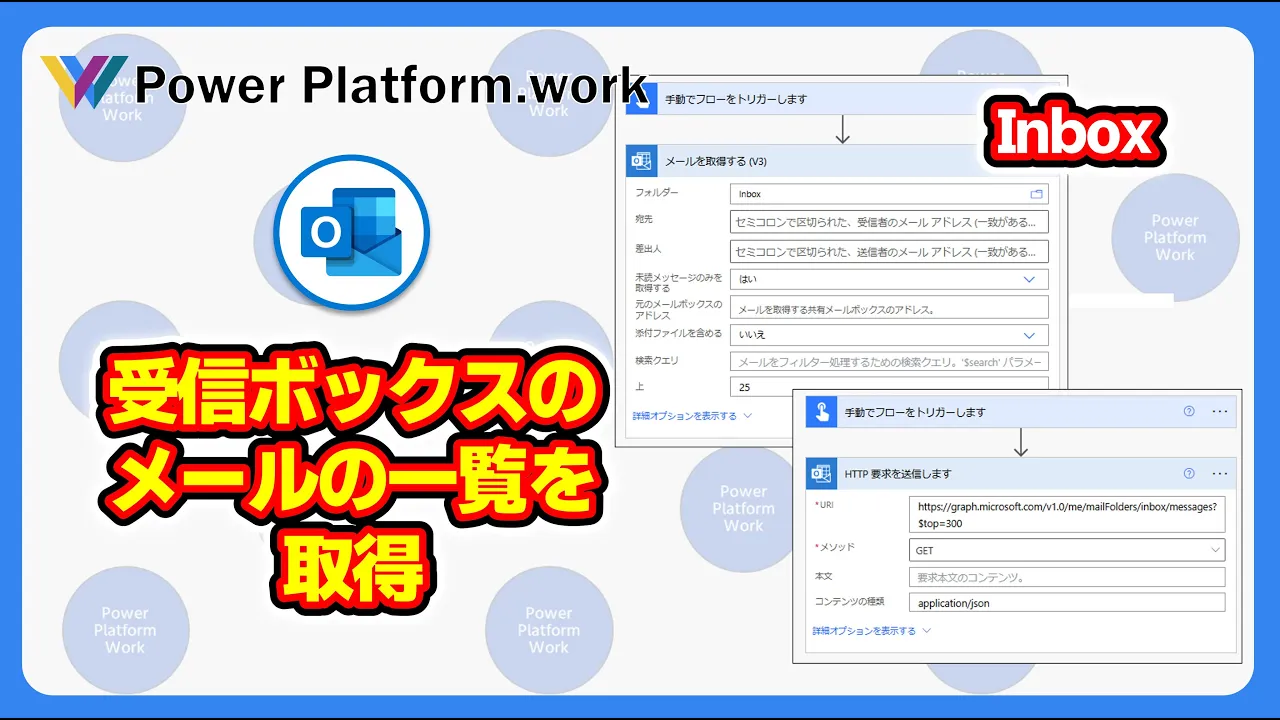This screenshot has height=720, width=1280.
Task: Click the フォルダー field containing Inbox
Action: click(x=889, y=194)
